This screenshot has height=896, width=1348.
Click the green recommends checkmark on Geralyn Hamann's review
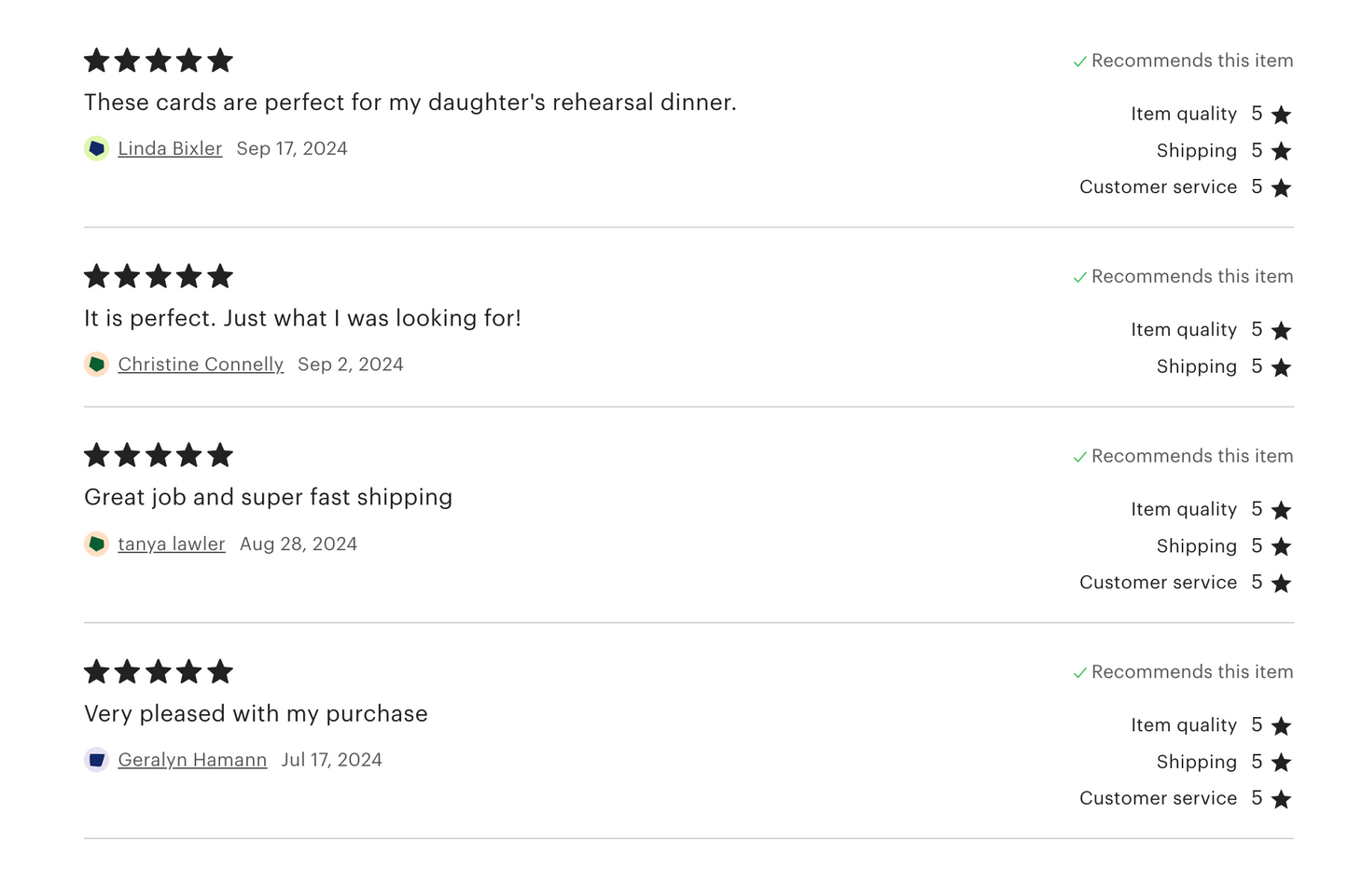point(1080,673)
